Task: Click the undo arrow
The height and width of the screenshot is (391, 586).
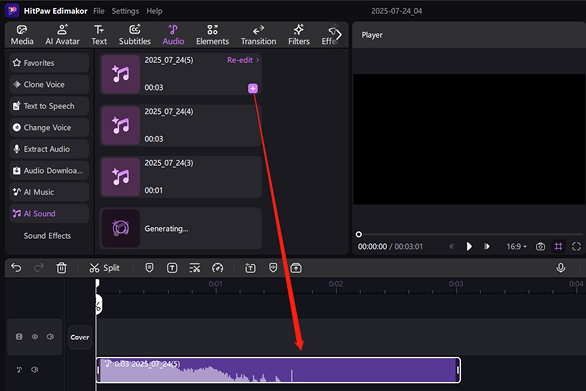Action: [x=16, y=268]
